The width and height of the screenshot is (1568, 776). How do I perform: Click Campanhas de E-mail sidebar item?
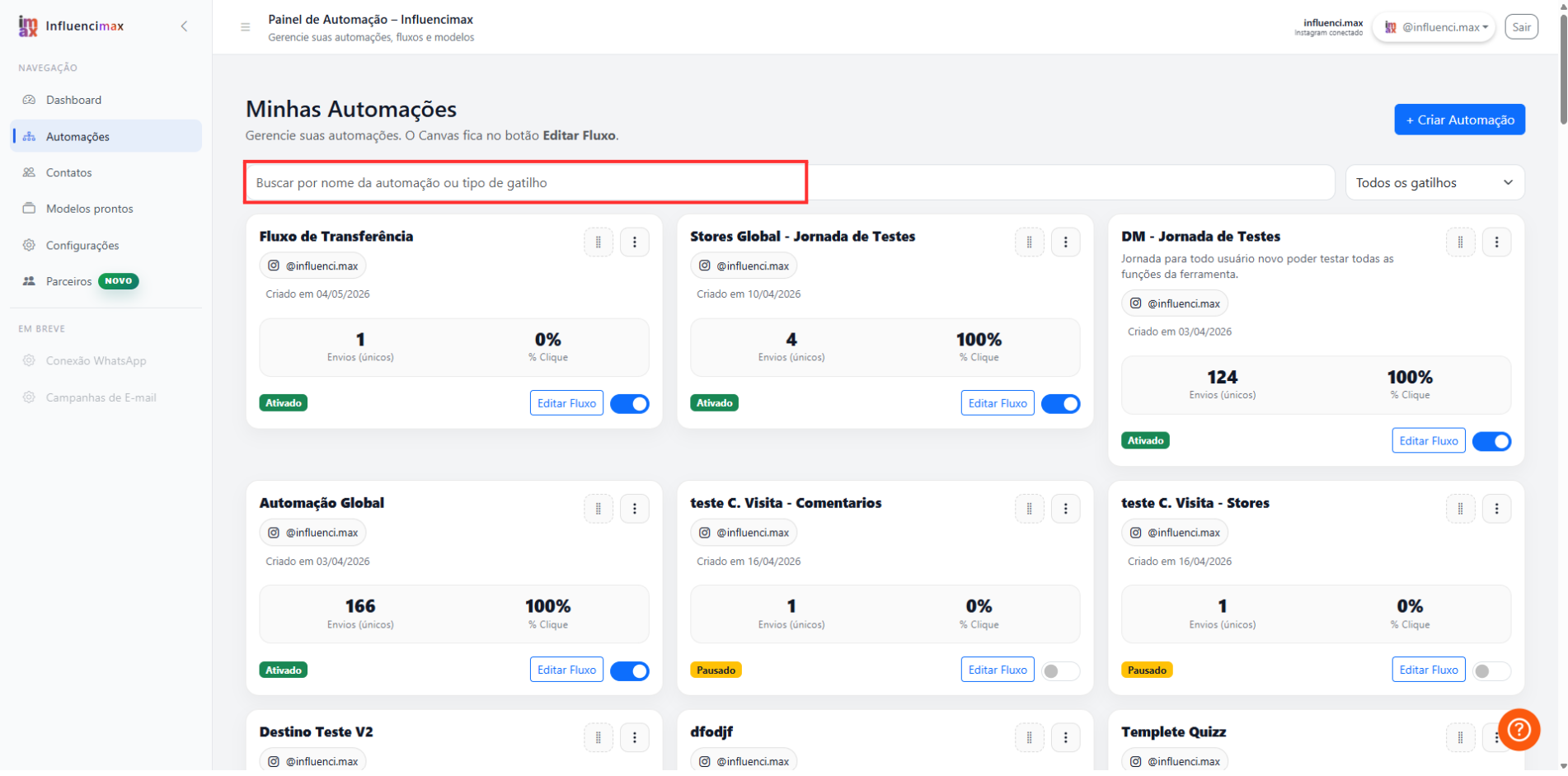click(x=106, y=398)
